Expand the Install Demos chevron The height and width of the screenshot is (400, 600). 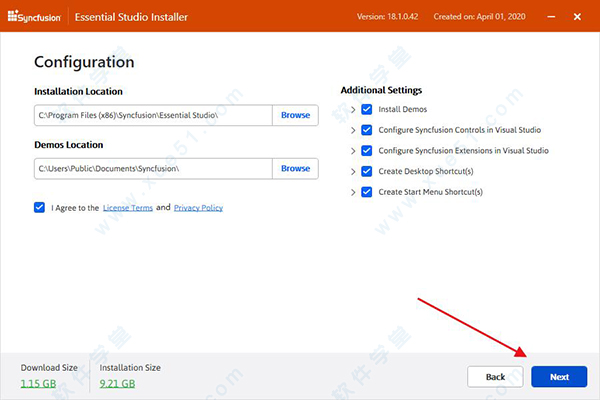[353, 109]
